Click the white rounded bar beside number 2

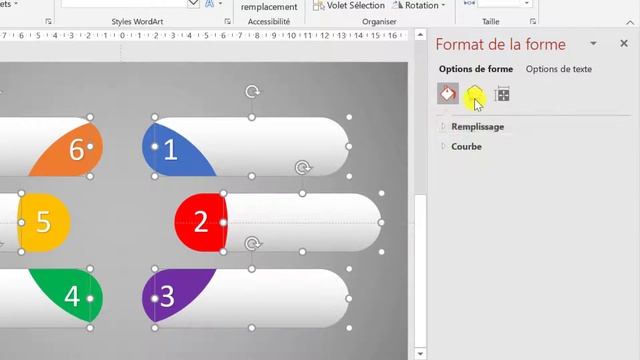(x=304, y=222)
